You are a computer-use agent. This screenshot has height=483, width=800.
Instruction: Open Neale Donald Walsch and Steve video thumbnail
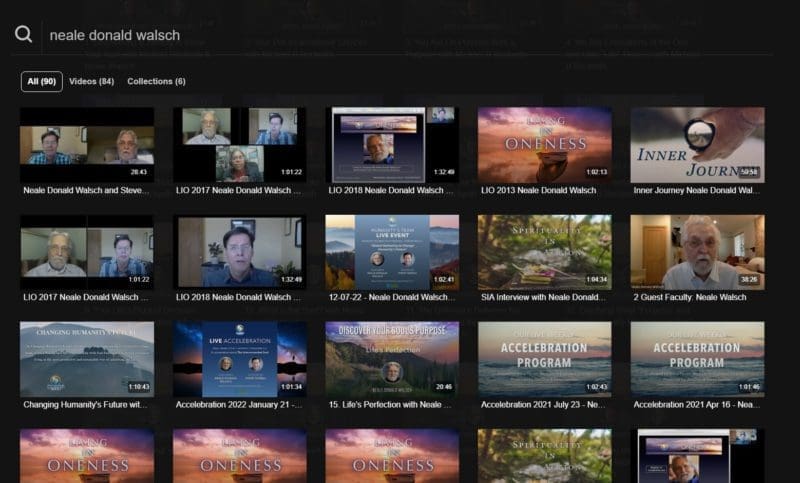click(87, 145)
